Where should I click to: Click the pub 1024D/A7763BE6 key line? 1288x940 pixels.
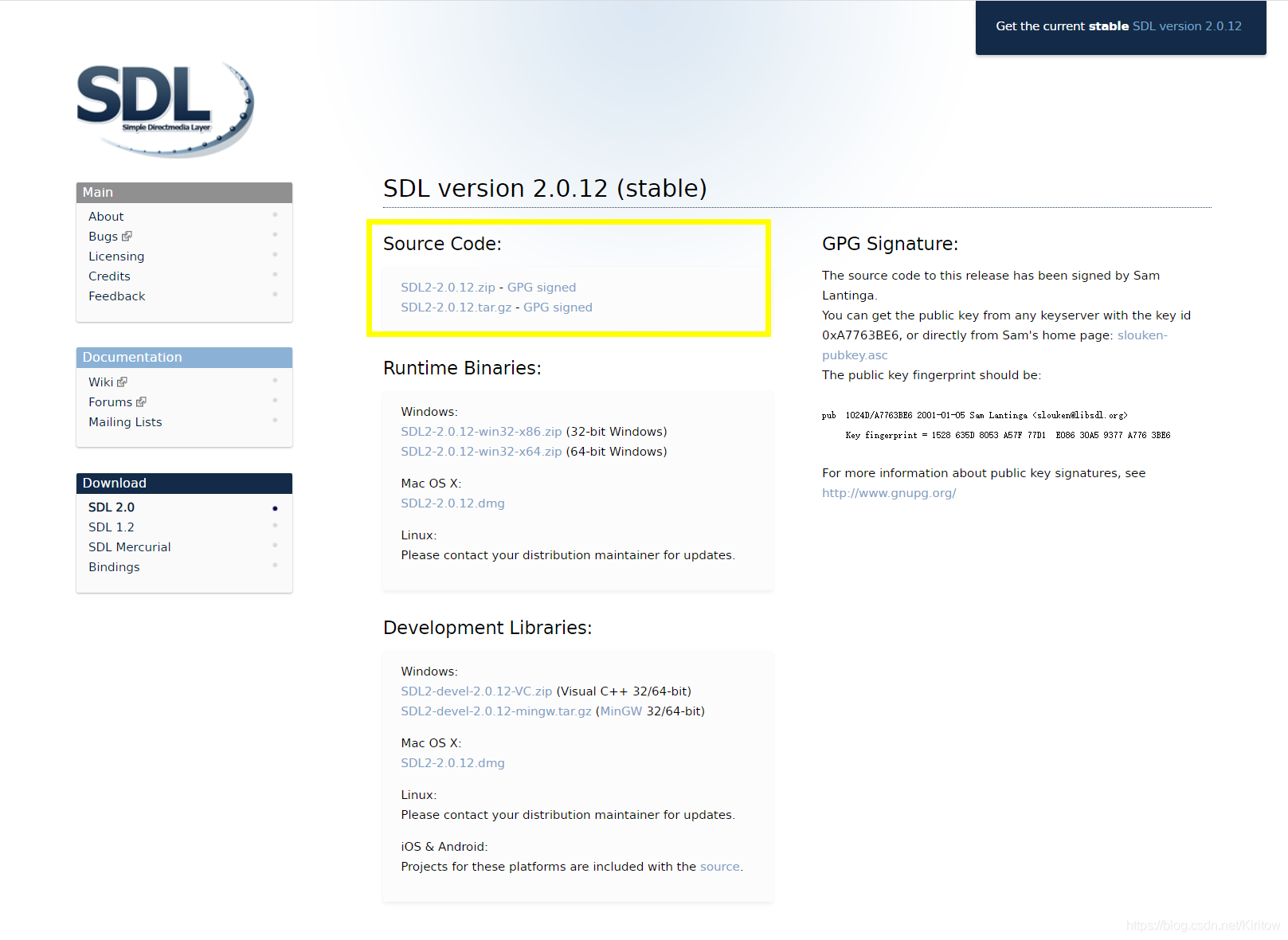pyautogui.click(x=975, y=416)
